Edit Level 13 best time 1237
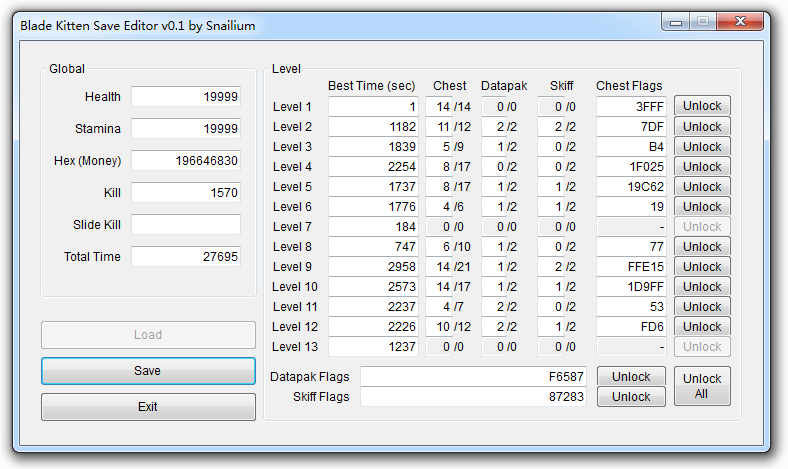The width and height of the screenshot is (788, 469). [373, 347]
